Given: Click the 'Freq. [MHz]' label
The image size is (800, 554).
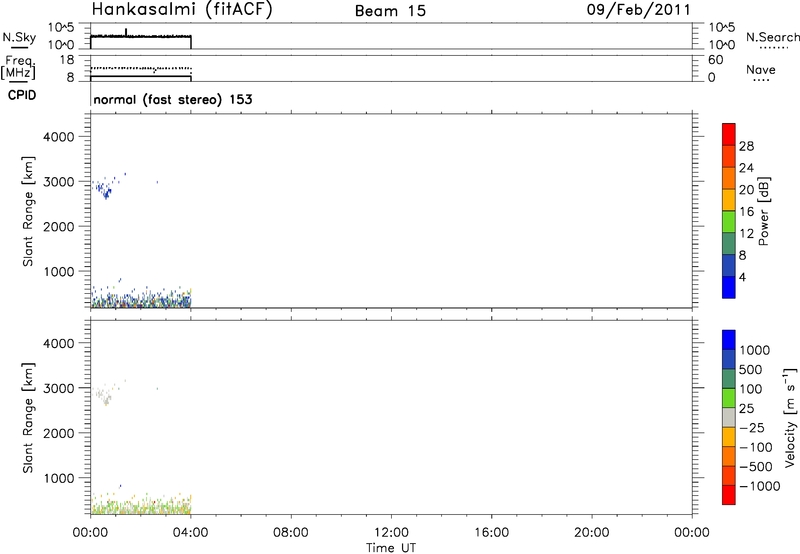Looking at the screenshot, I should pos(18,68).
